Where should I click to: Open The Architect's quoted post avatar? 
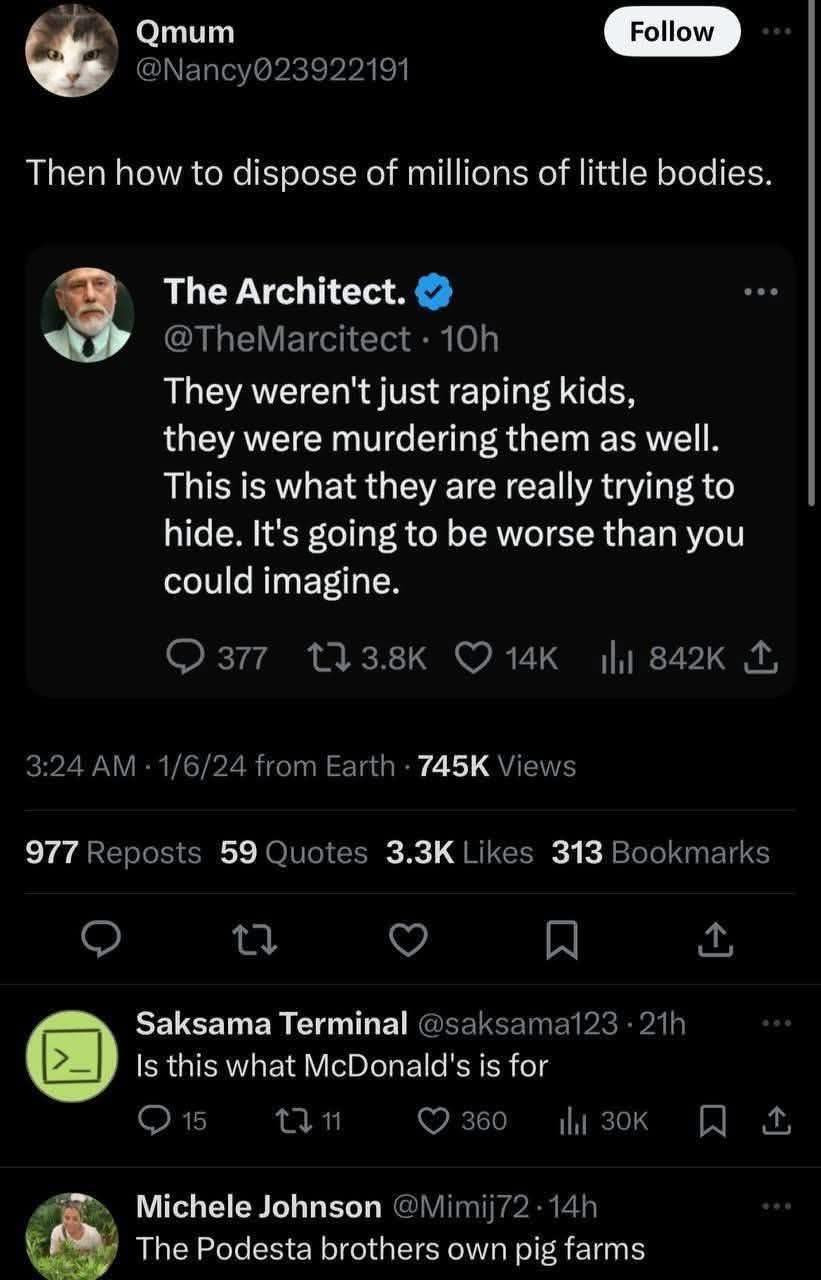88,315
